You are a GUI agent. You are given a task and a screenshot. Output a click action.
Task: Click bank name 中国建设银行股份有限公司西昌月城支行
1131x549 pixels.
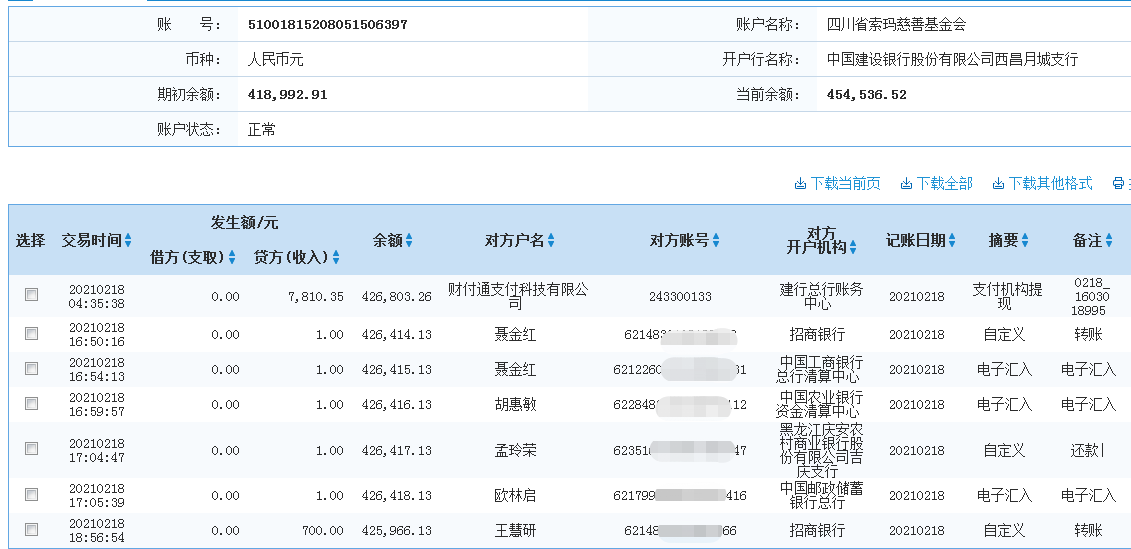pos(952,60)
